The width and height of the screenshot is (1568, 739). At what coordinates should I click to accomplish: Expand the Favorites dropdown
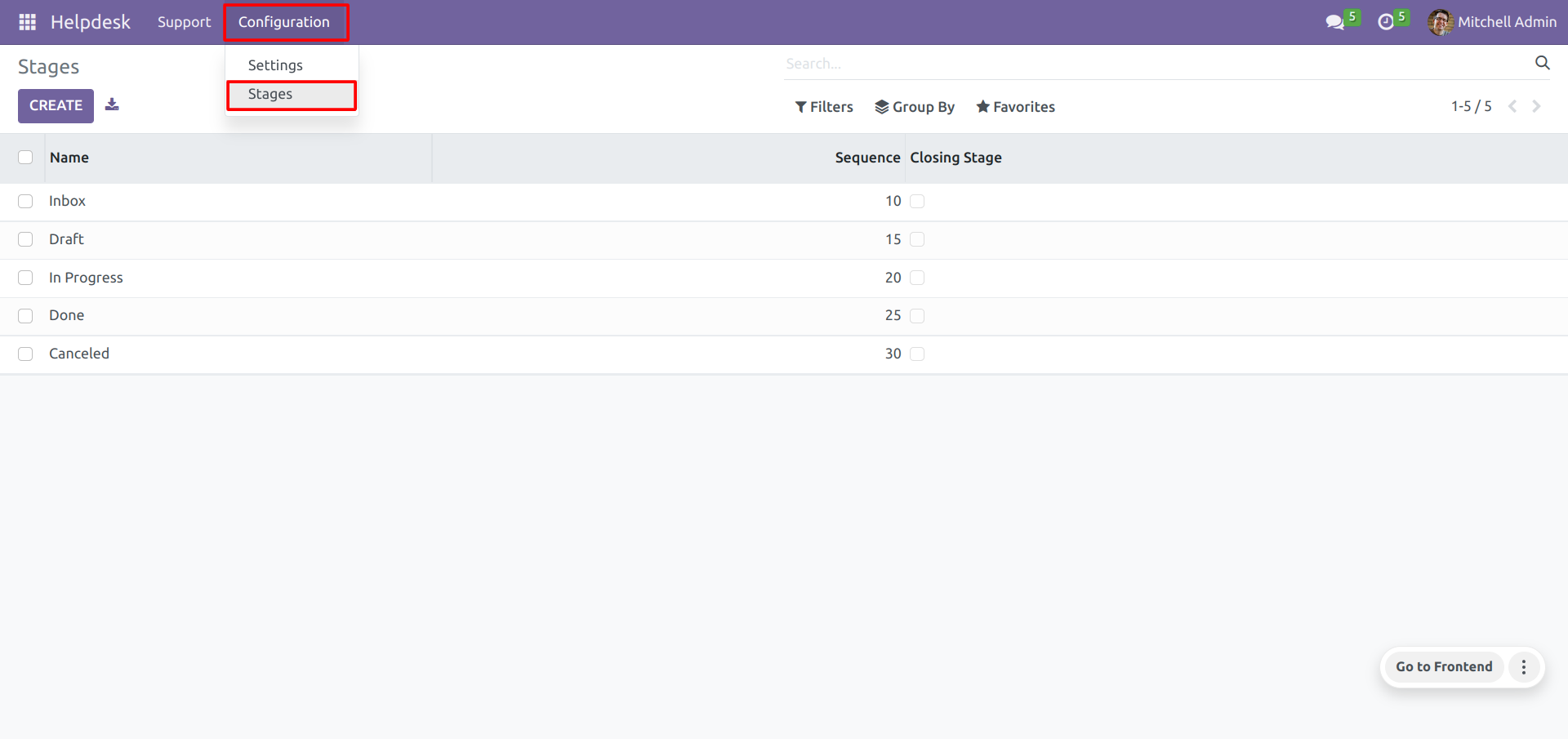pos(1016,107)
